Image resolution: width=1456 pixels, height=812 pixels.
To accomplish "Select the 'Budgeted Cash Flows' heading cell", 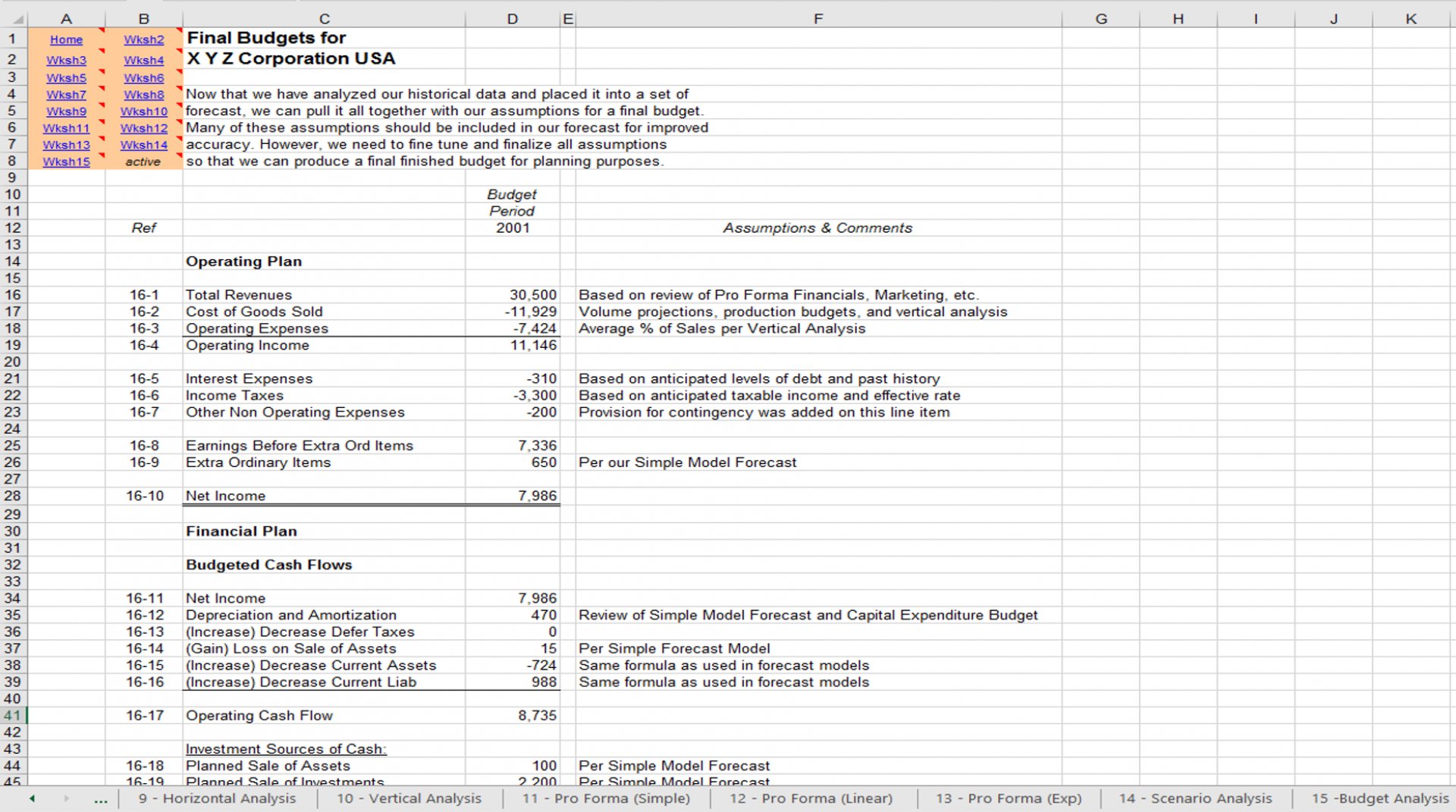I will 324,565.
